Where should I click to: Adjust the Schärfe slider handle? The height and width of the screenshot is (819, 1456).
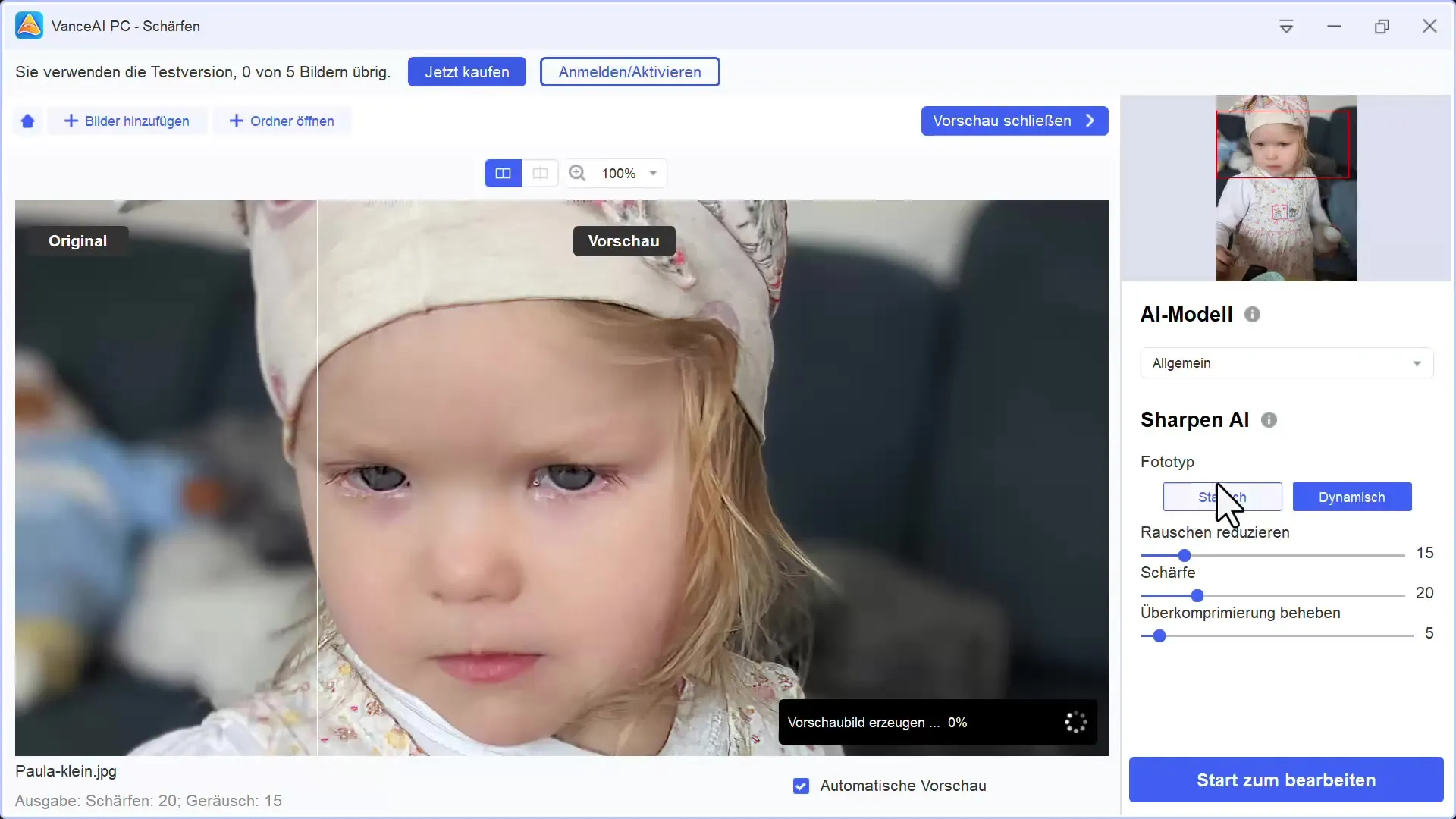tap(1197, 596)
